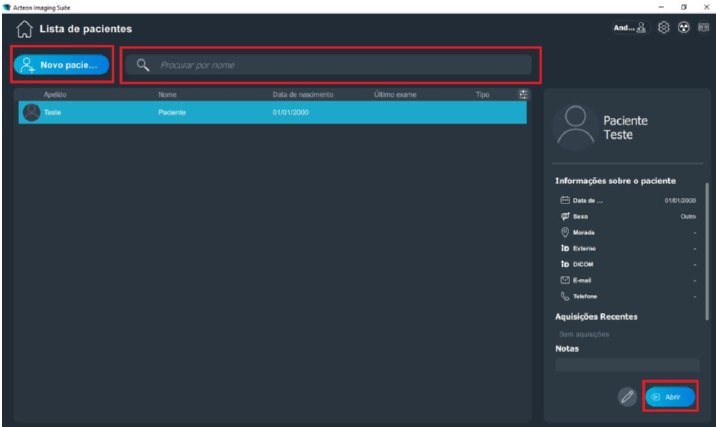Click the magnifier icon in search bar

[143, 65]
